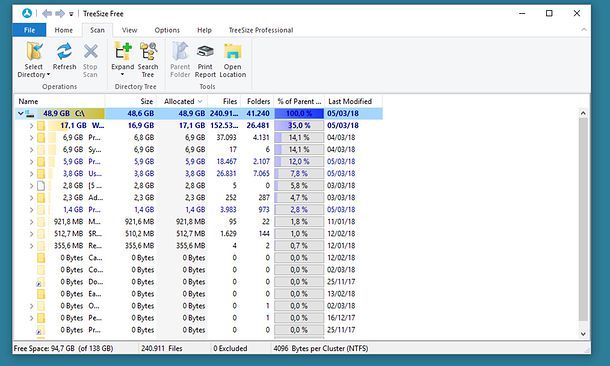This screenshot has height=366, width=610.
Task: Select the 6,9 GB Sy... row
Action: [x=198, y=150]
